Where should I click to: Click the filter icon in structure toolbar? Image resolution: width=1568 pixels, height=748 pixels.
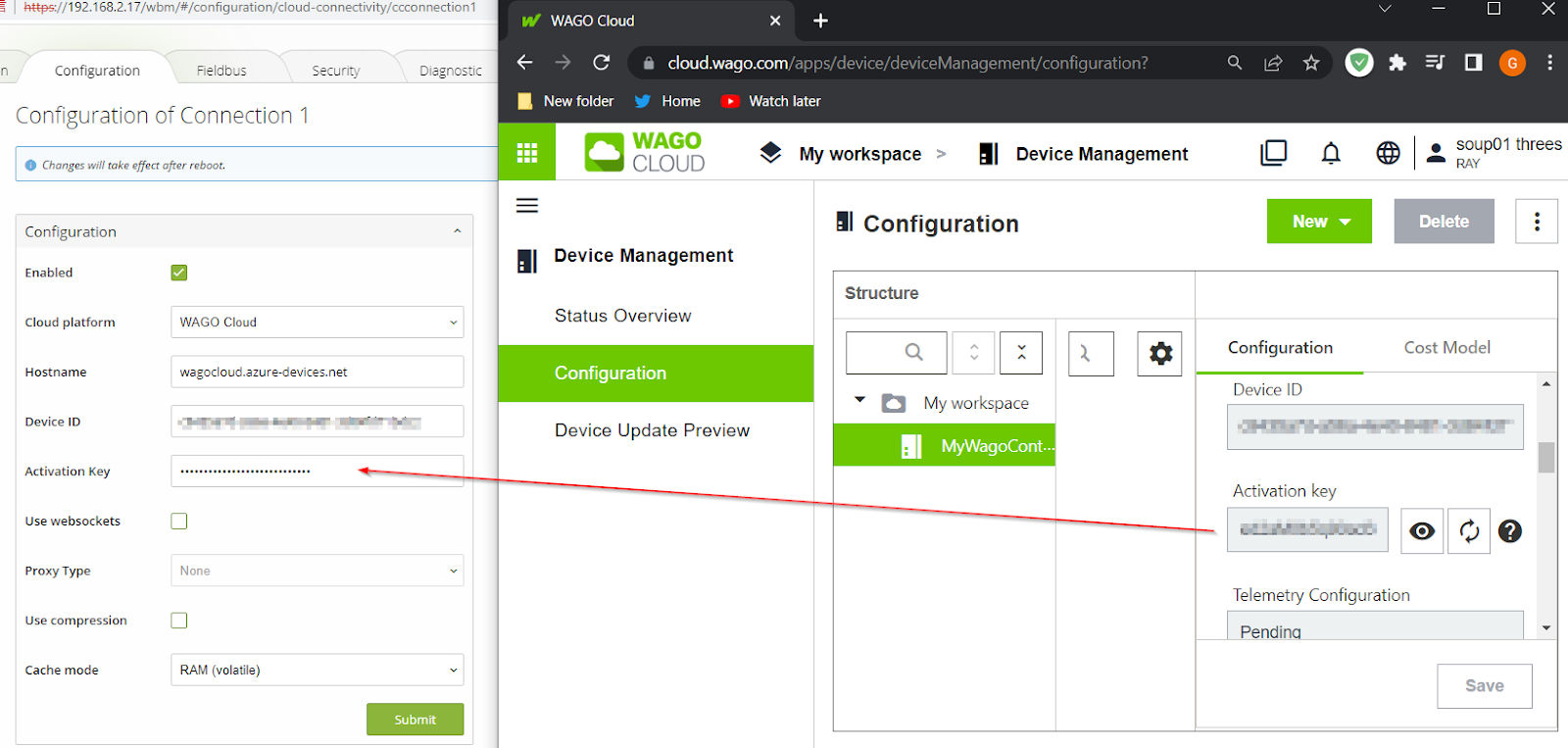pos(1091,353)
